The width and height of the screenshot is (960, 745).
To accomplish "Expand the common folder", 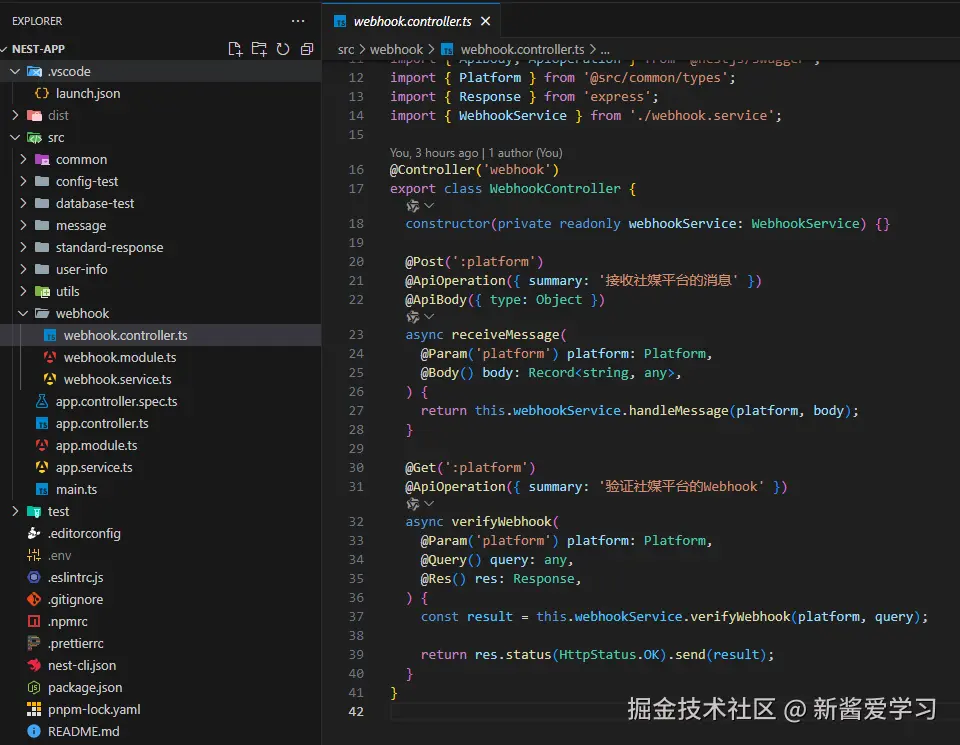I will pos(23,159).
